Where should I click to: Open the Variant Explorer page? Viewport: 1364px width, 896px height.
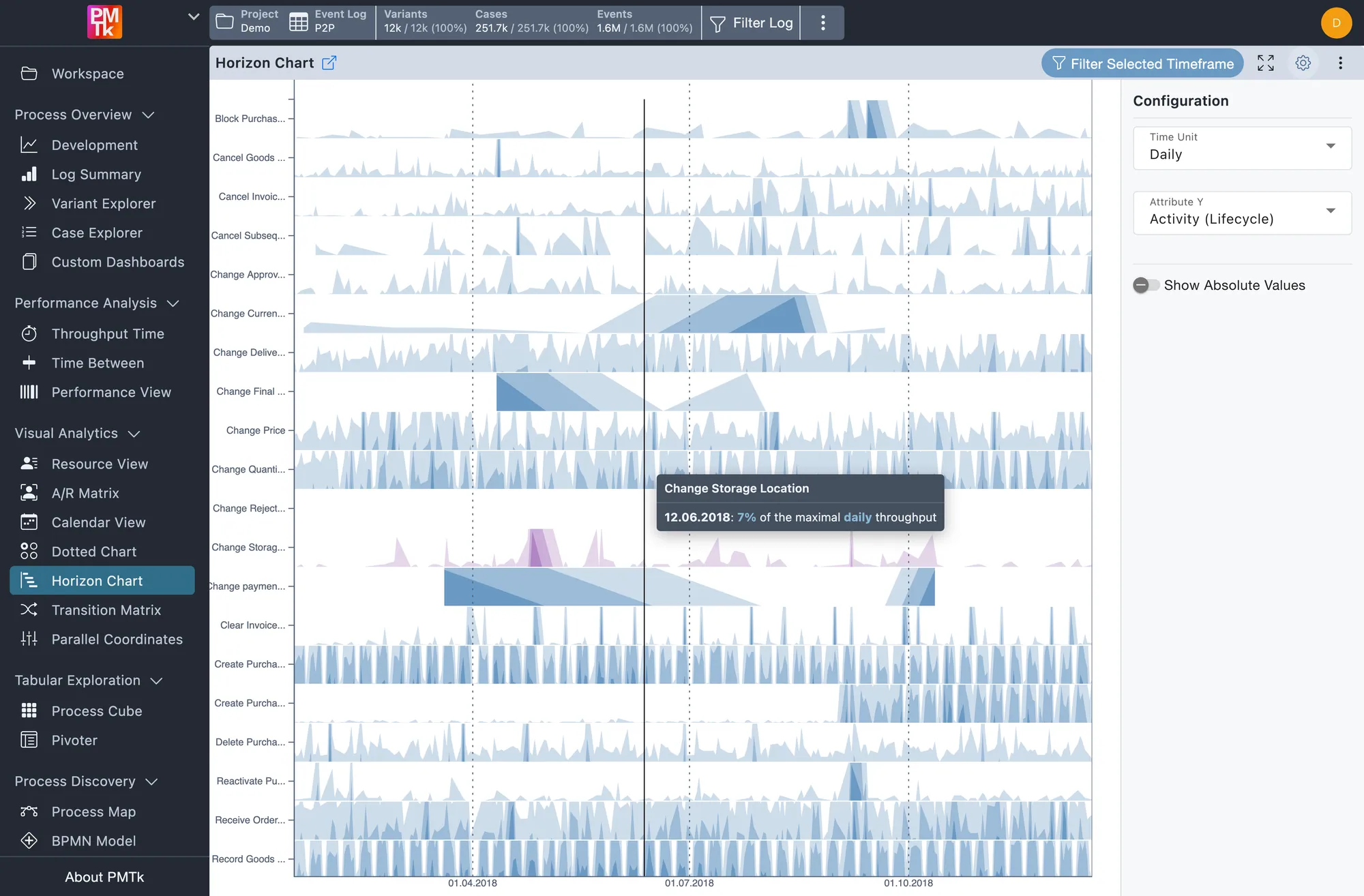[102, 203]
